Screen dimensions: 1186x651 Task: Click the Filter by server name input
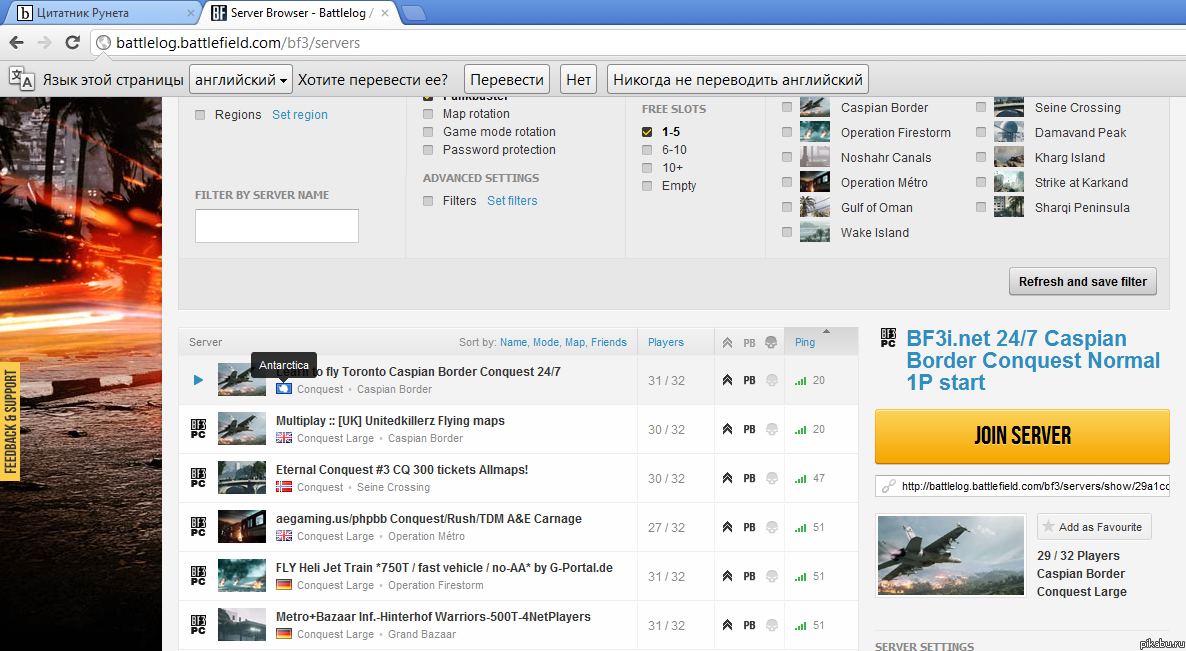pos(277,226)
